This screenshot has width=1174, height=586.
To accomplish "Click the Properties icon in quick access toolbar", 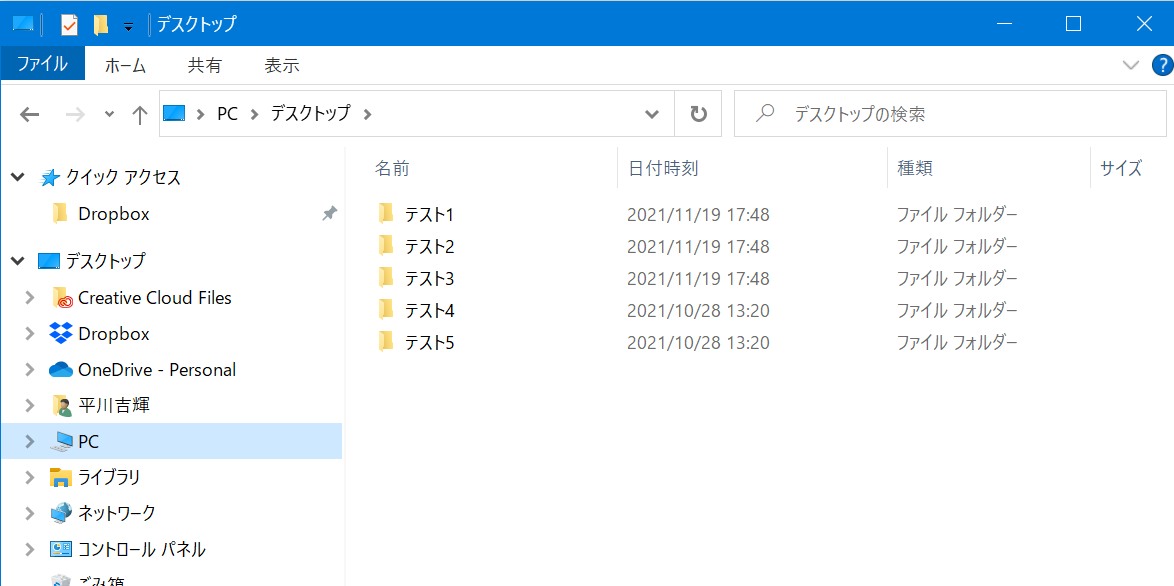I will (69, 24).
